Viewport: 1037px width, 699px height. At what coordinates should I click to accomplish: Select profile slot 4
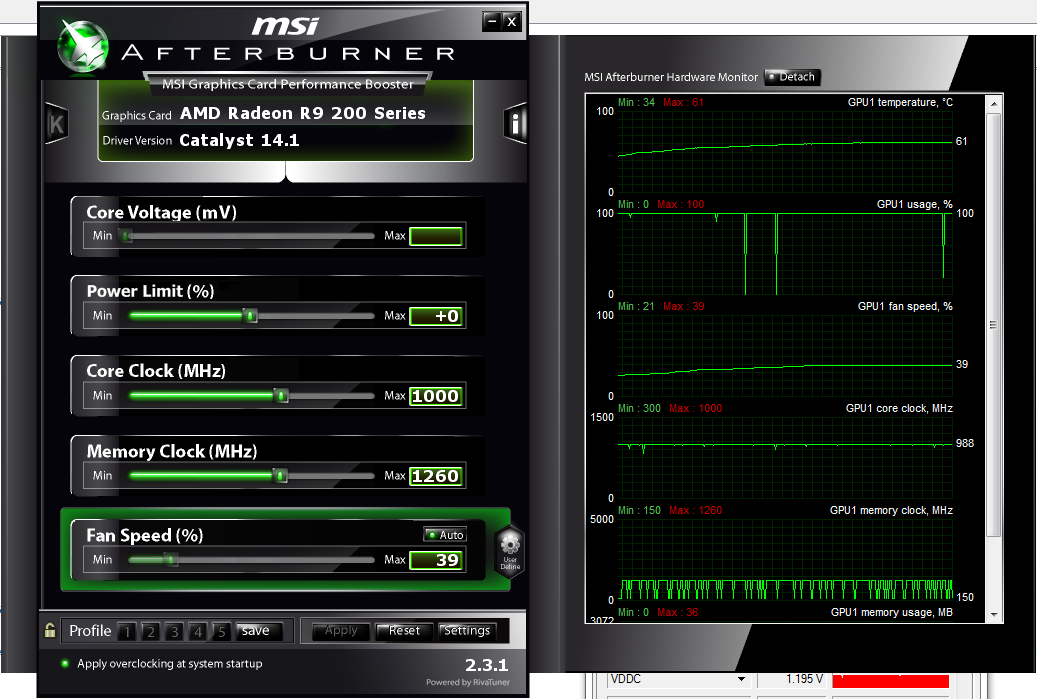tap(198, 632)
